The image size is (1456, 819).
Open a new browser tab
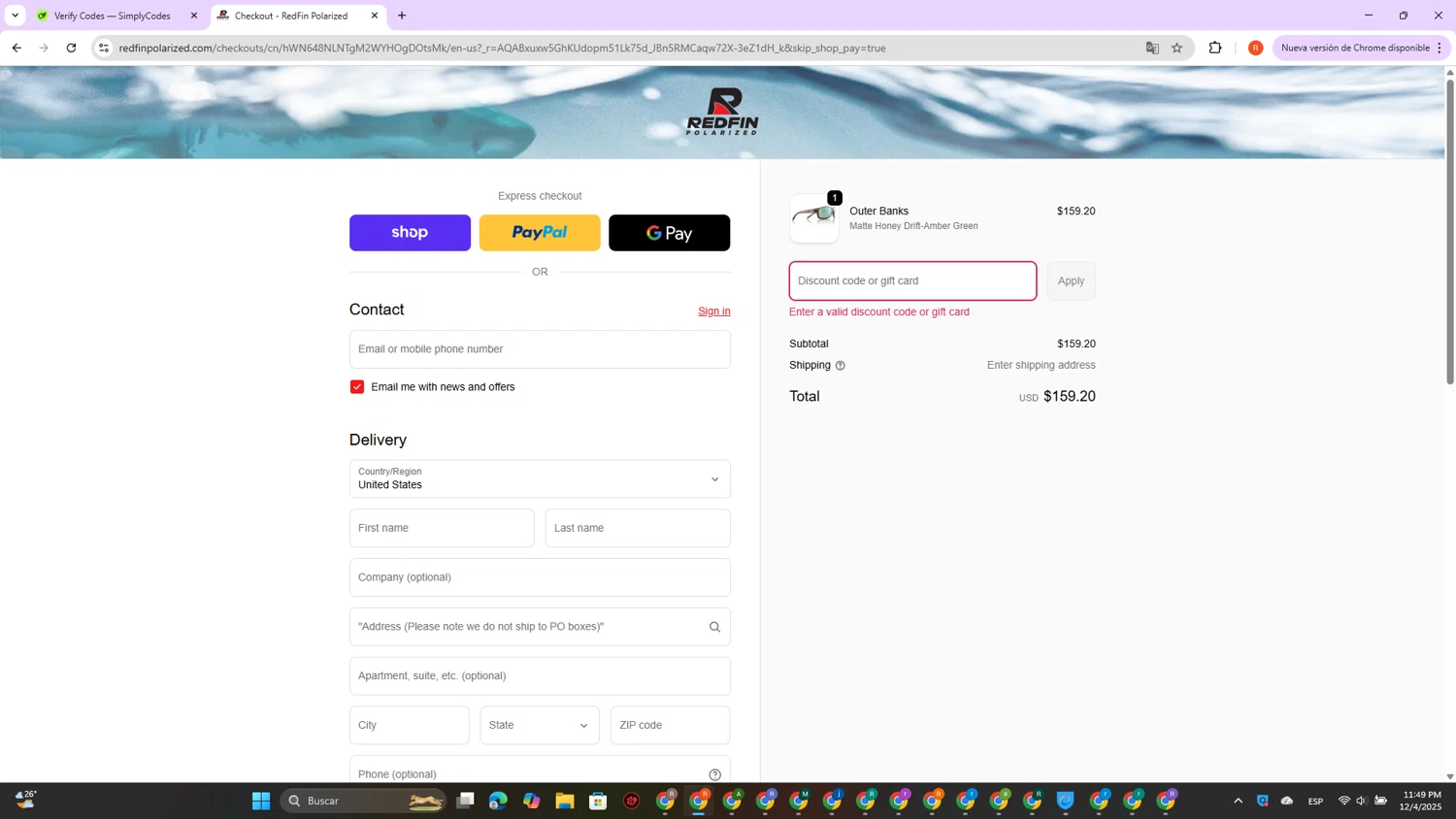(x=402, y=16)
